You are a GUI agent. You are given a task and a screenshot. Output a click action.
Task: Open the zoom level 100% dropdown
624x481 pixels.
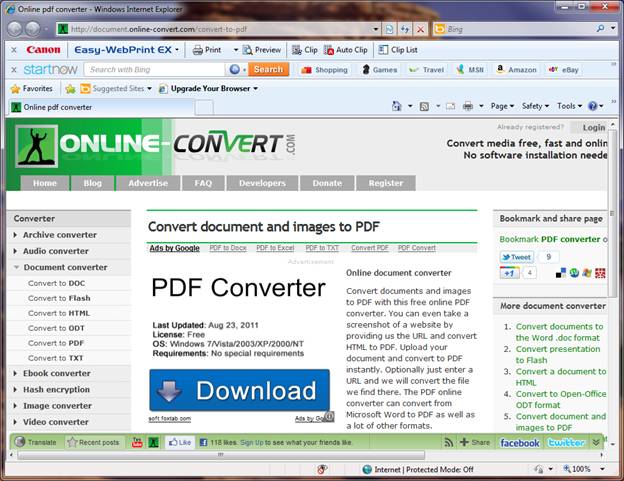[x=603, y=469]
